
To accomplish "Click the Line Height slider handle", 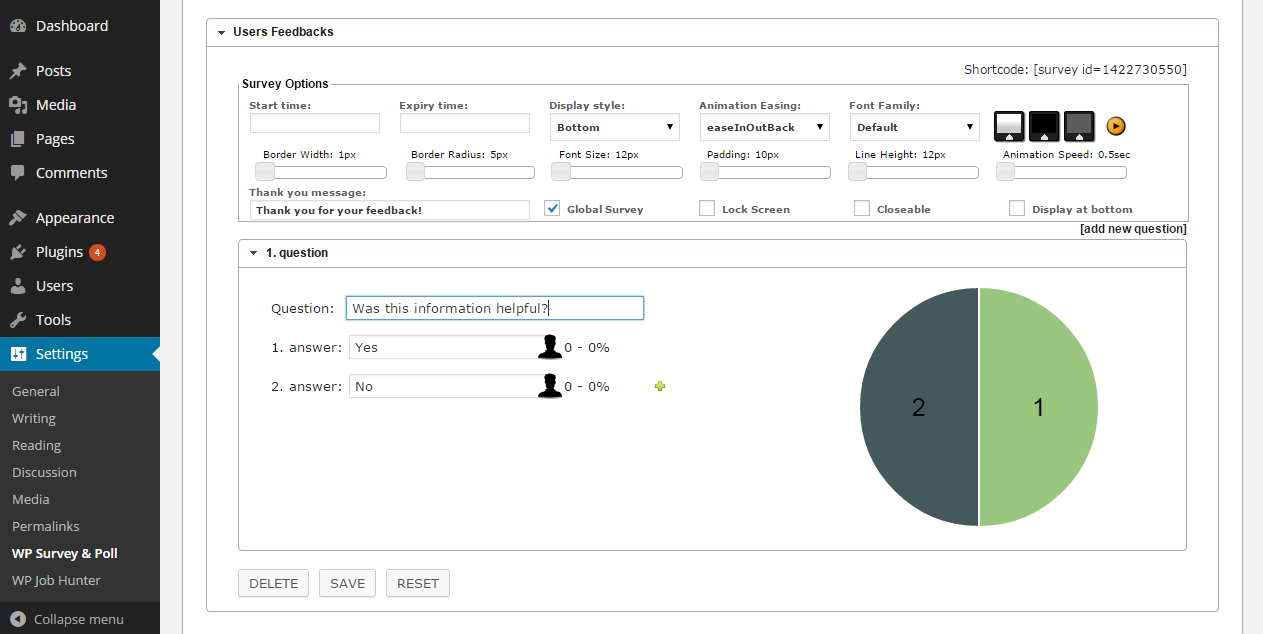I will pos(857,172).
